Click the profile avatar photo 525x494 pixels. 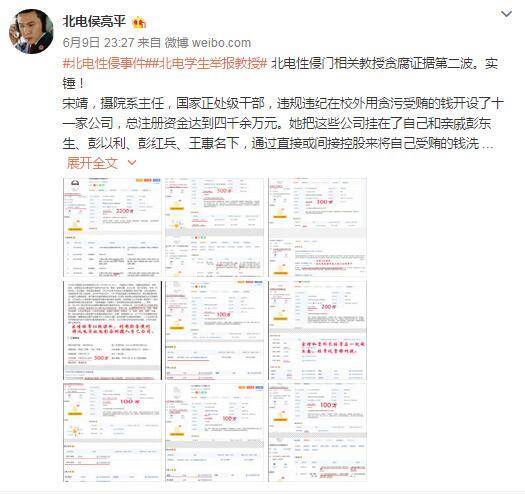(31, 31)
